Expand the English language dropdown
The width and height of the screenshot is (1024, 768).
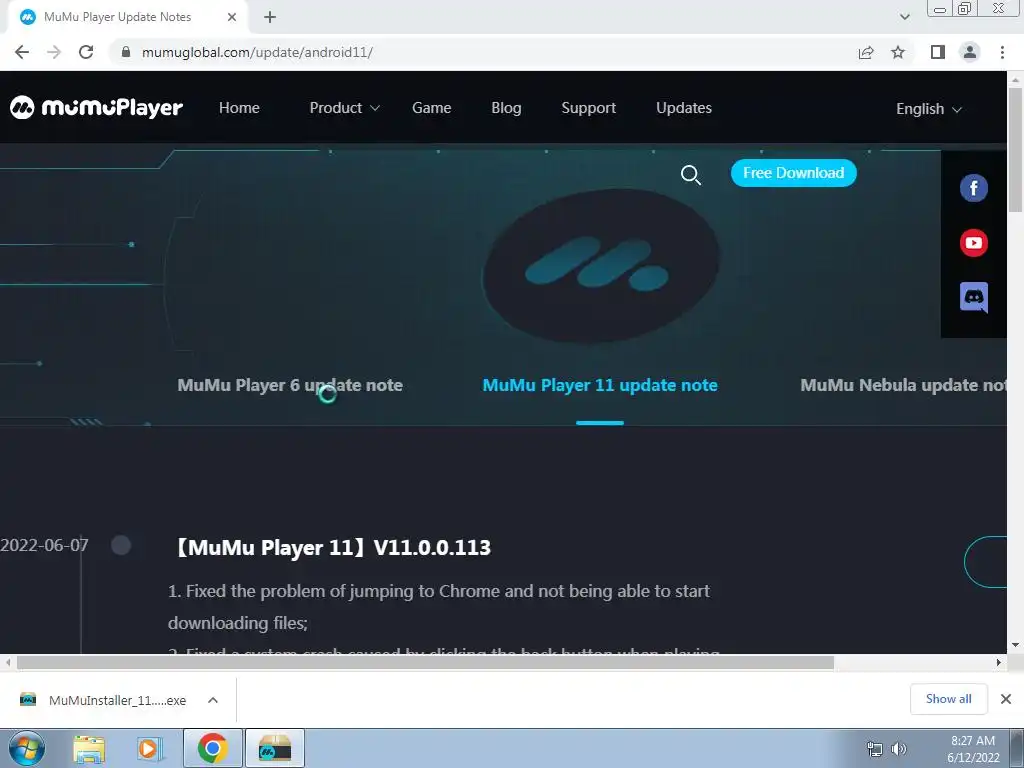point(929,109)
